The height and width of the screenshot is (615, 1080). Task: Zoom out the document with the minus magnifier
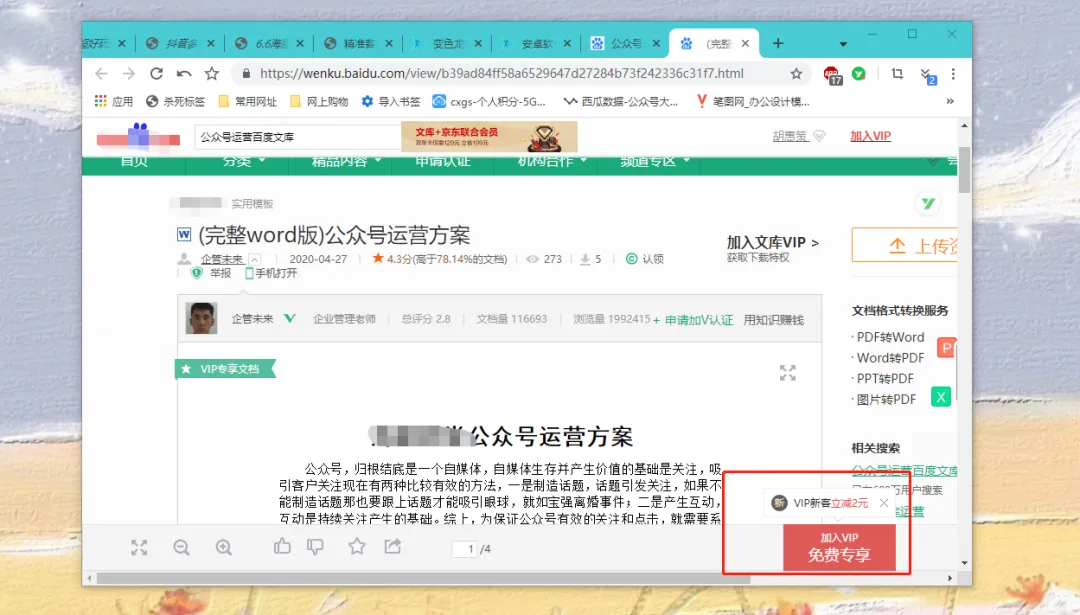tap(181, 548)
